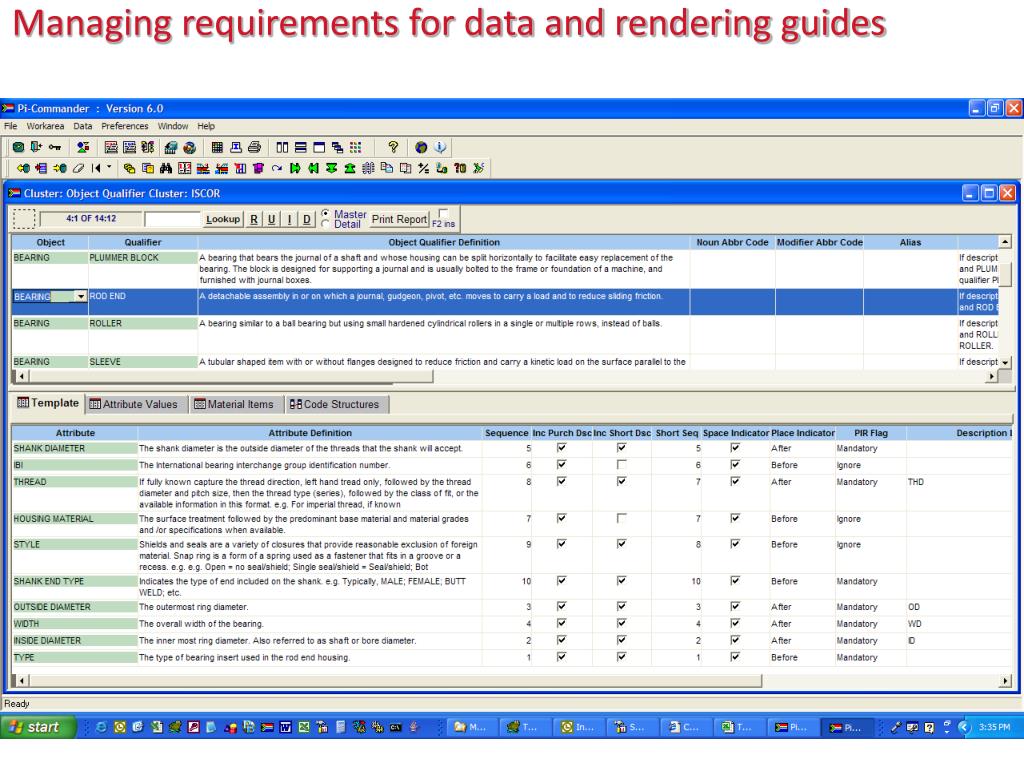Viewport: 1024px width, 768px height.
Task: Switch to Material Items tab
Action: (235, 404)
